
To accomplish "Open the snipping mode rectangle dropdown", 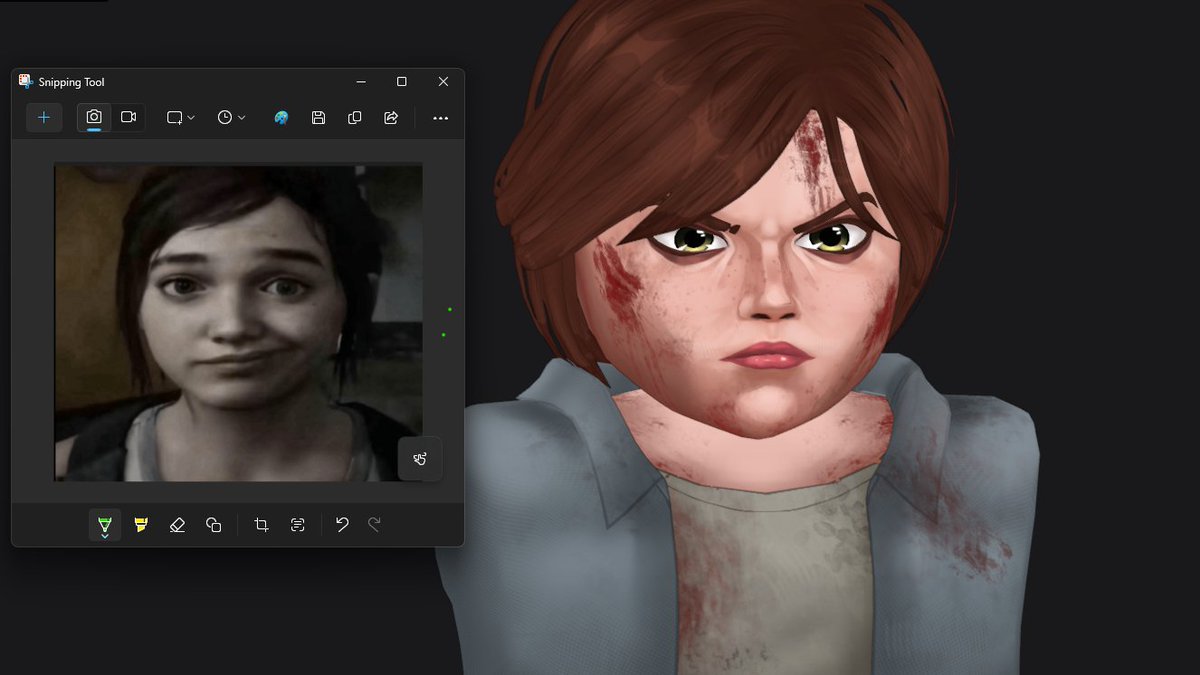I will [181, 118].
